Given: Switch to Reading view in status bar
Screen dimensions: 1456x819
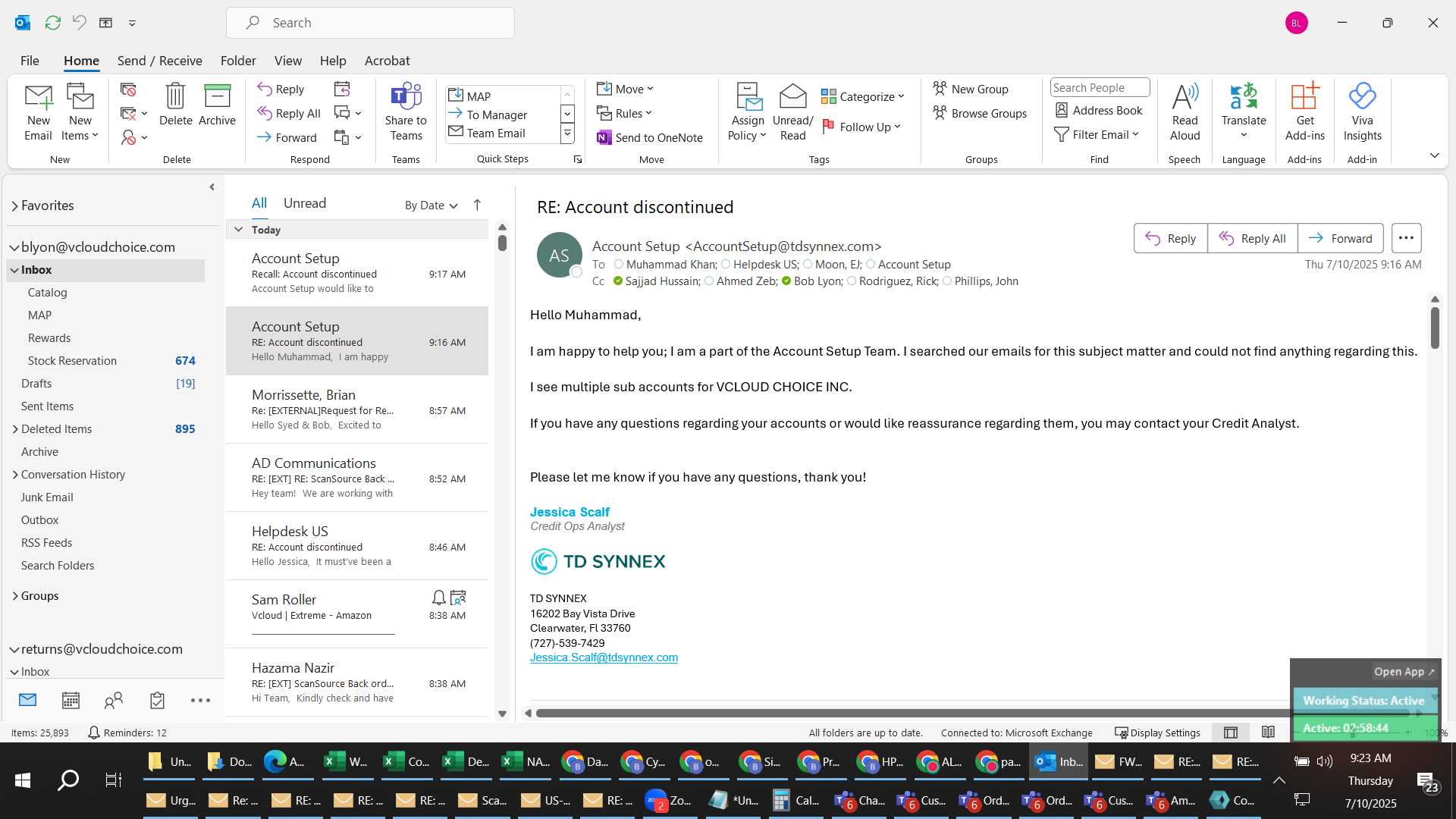Looking at the screenshot, I should (1268, 733).
